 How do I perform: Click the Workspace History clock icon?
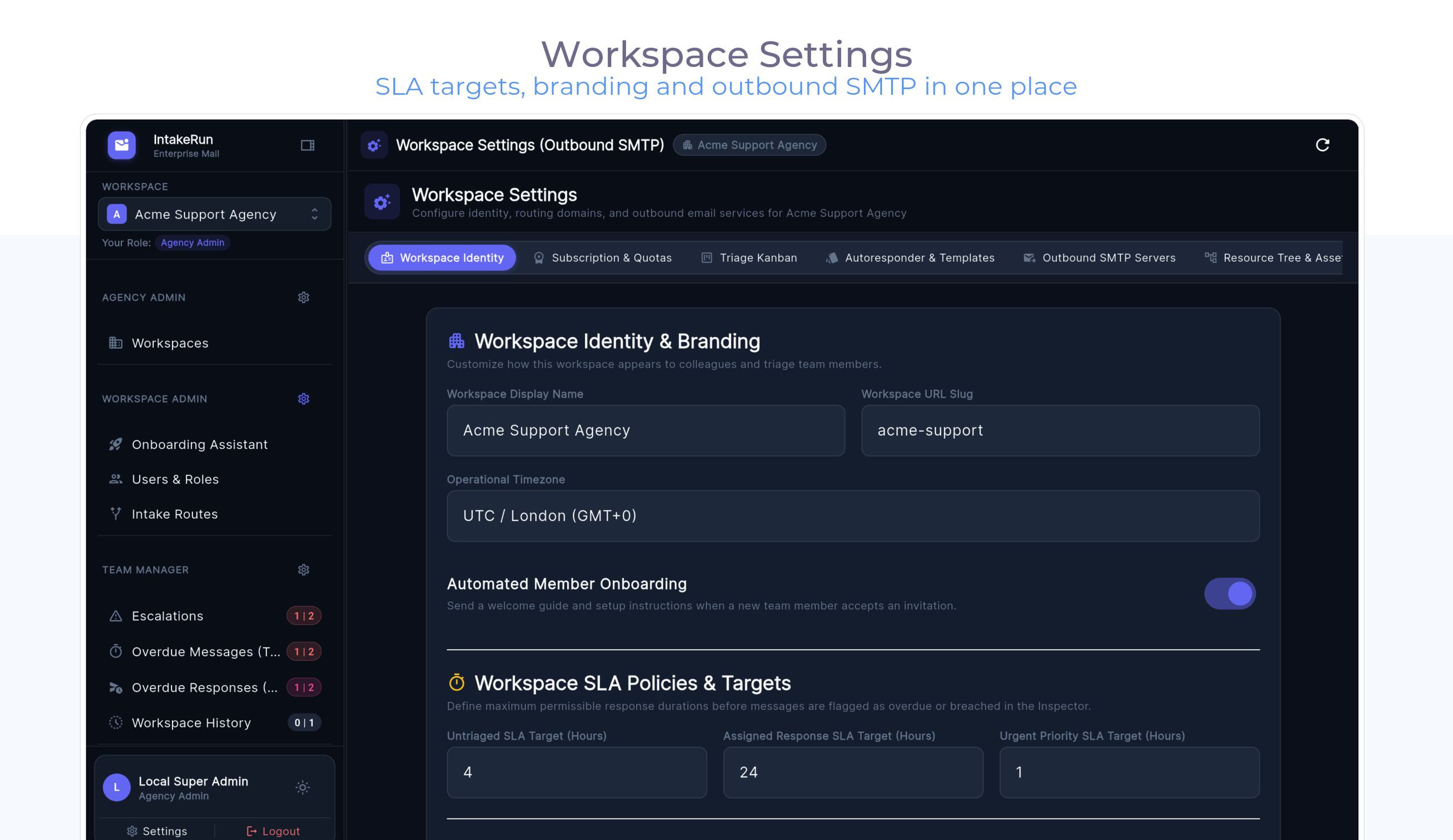pyautogui.click(x=116, y=723)
